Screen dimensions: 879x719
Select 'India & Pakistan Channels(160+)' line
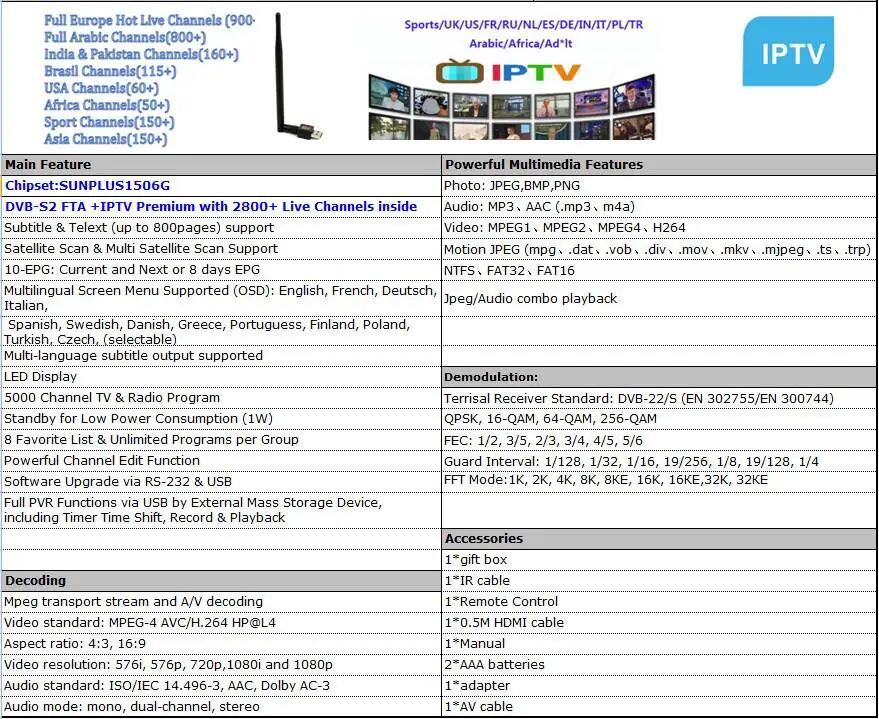coord(141,54)
